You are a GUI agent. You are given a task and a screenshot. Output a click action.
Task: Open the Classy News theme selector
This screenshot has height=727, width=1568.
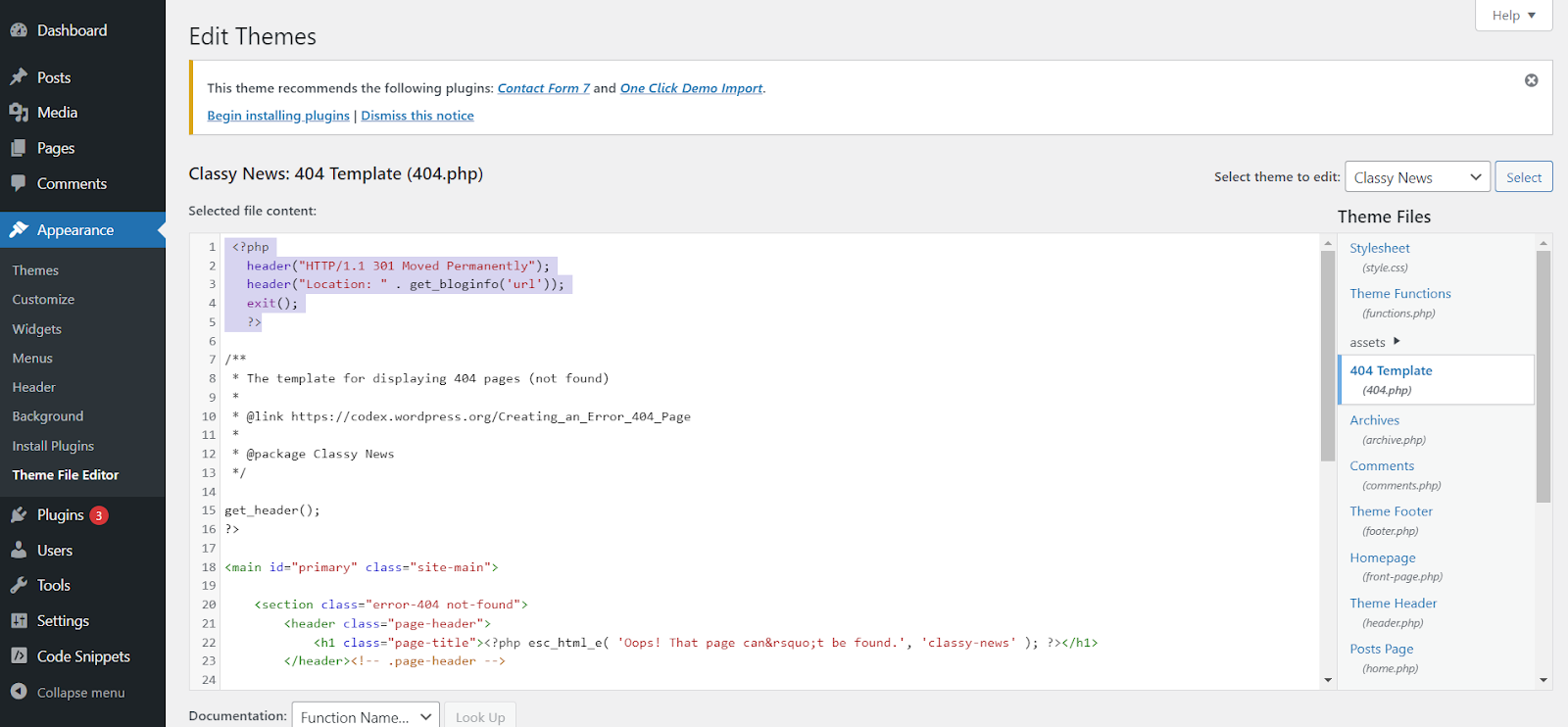coord(1418,177)
